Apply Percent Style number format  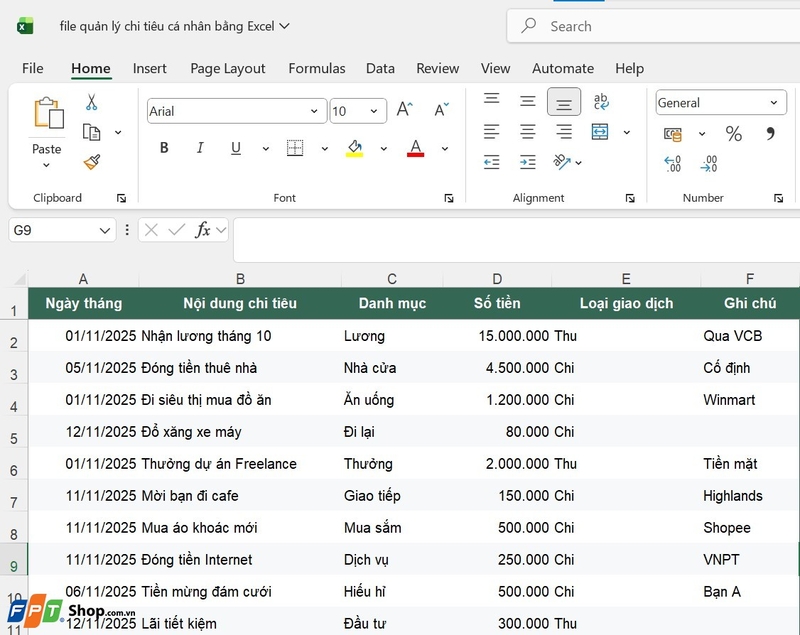pyautogui.click(x=733, y=134)
